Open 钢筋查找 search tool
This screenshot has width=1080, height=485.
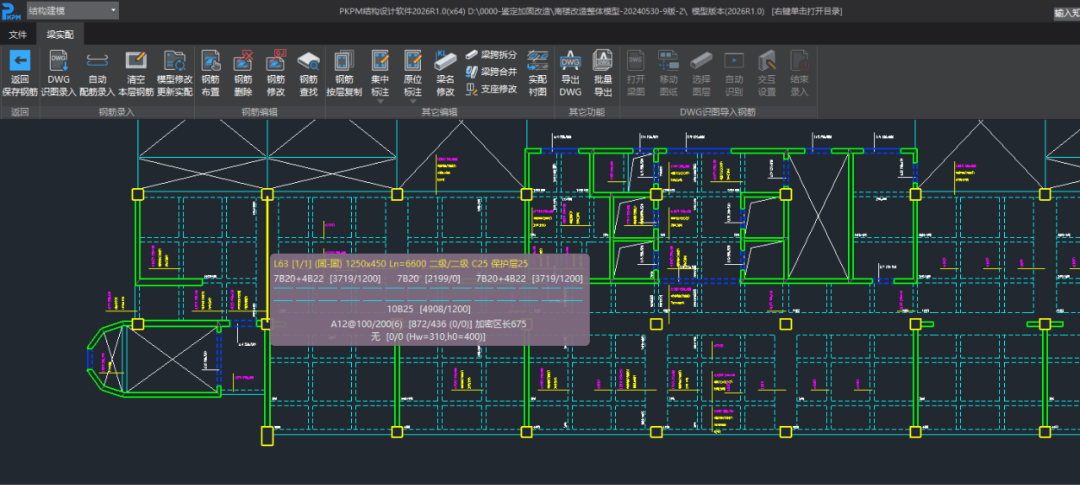click(308, 61)
